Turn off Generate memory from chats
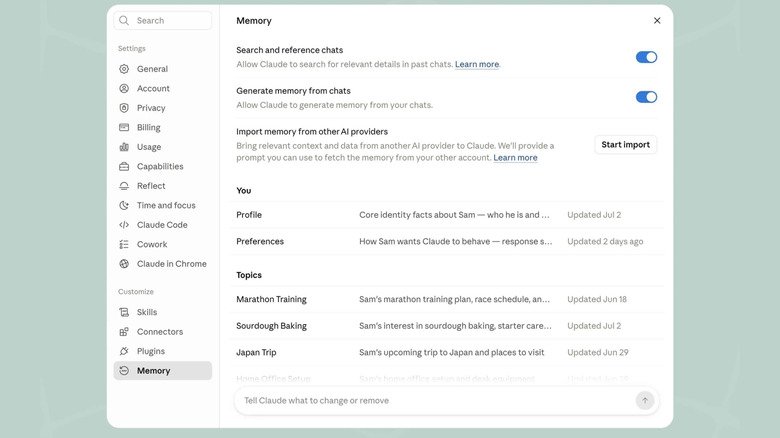Screen dimensions: 780x438 coord(646,97)
